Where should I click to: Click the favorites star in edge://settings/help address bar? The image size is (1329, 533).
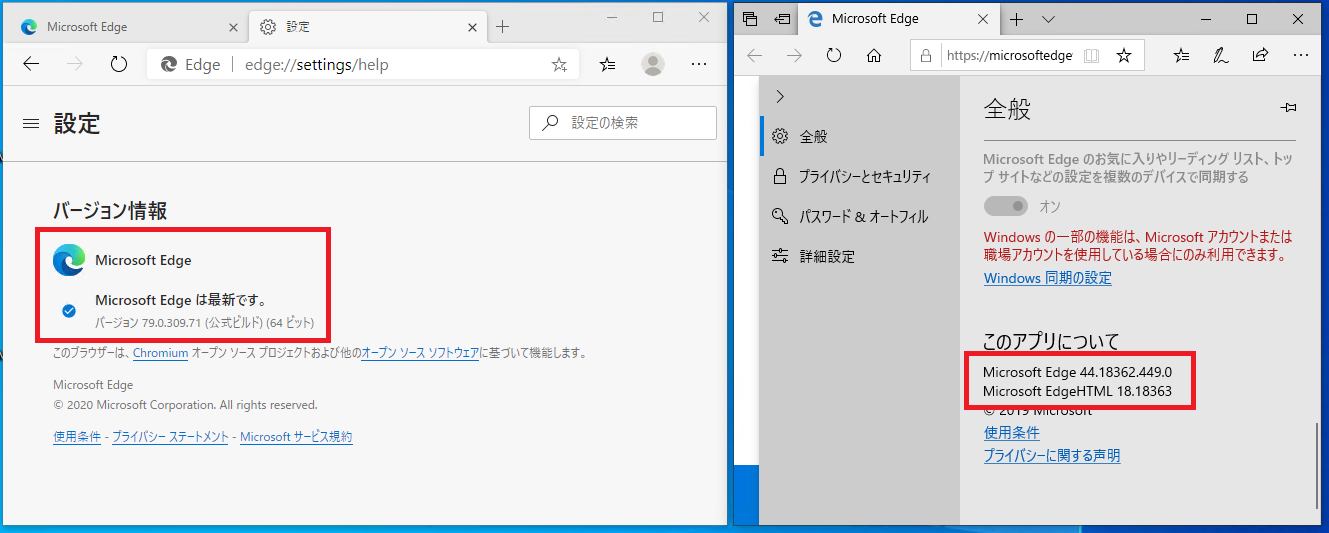pos(559,65)
